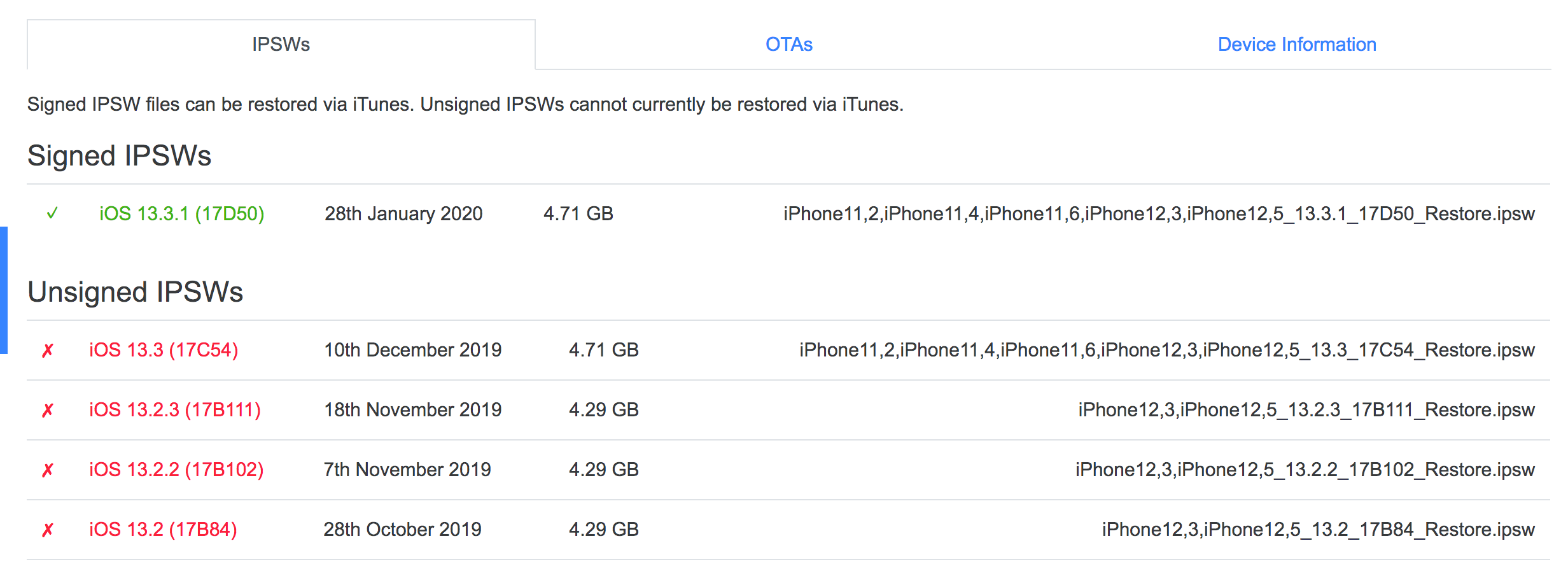
Task: Open iOS 13.2 (17B84) firmware link
Action: click(x=163, y=529)
